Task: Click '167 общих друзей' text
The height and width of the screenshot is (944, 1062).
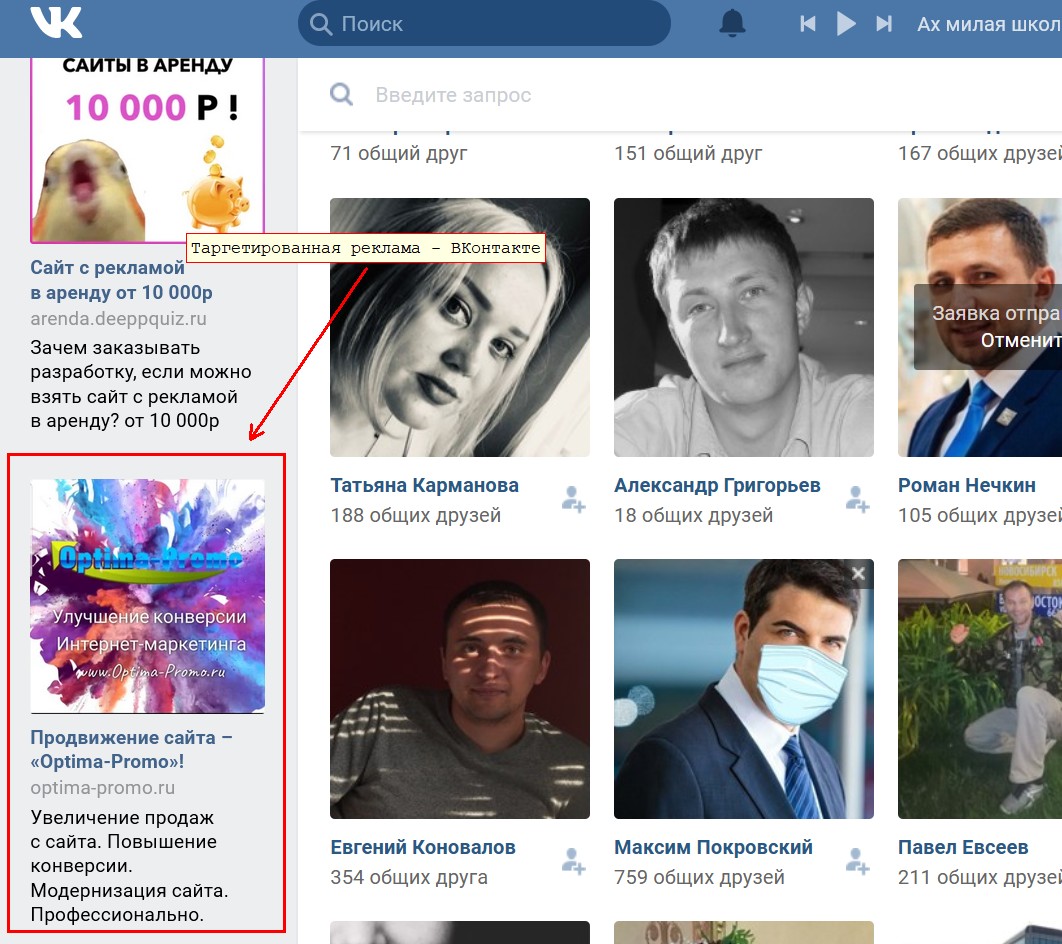Action: click(980, 153)
